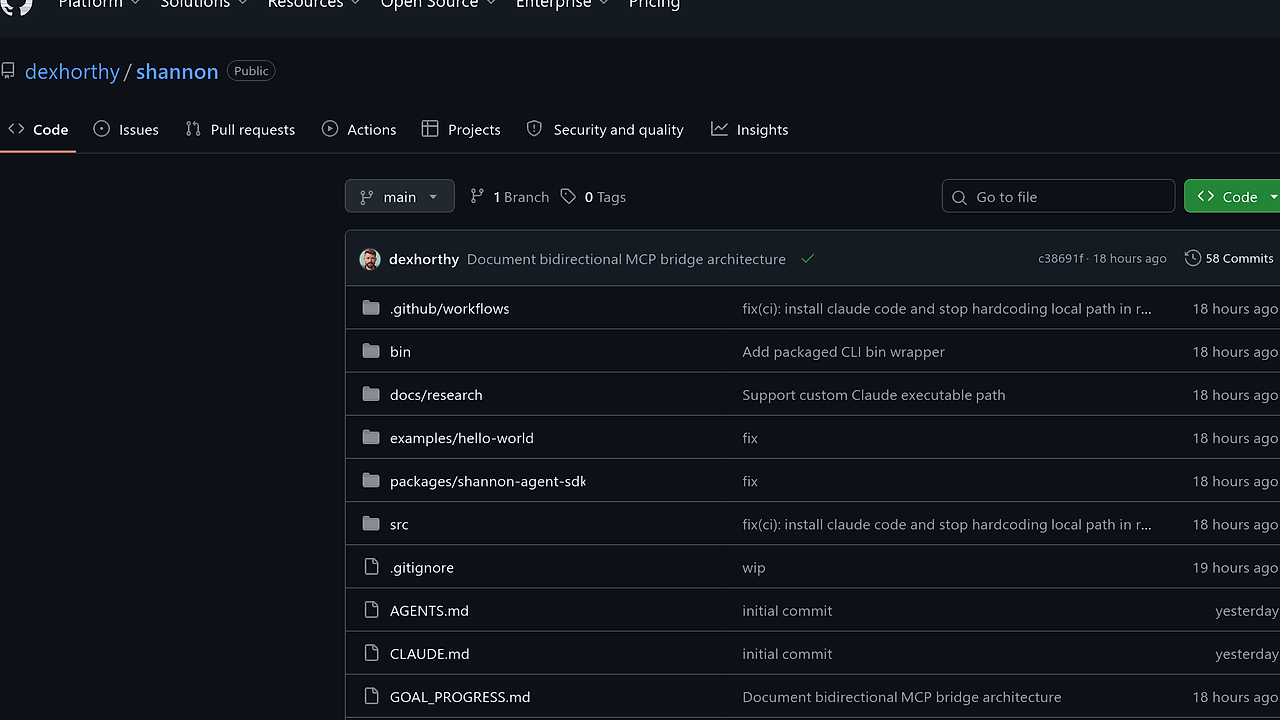Open Projects via its table icon
Viewport: 1280px width, 720px height.
pyautogui.click(x=430, y=129)
